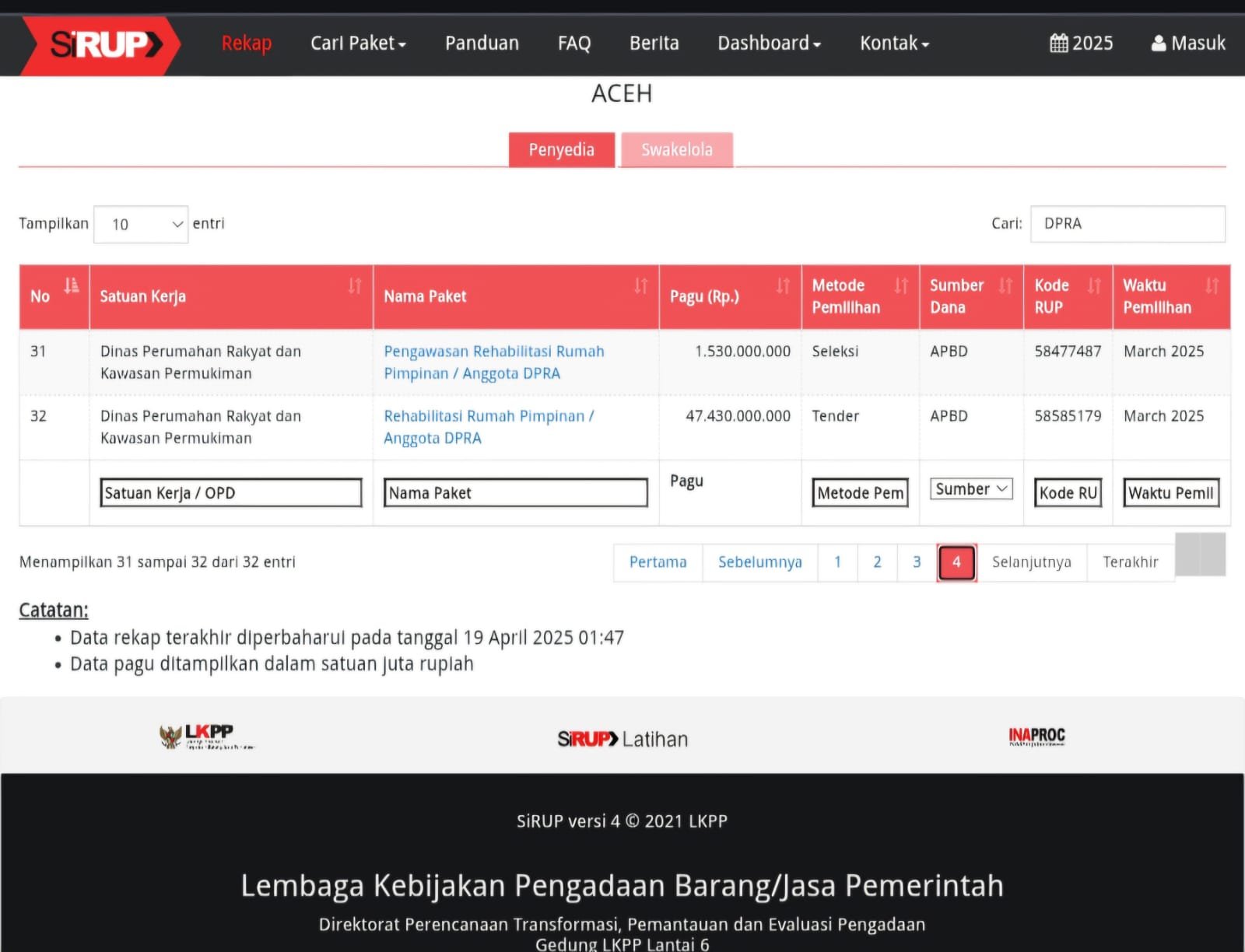Expand the Cari Paket dropdown menu

tap(358, 44)
